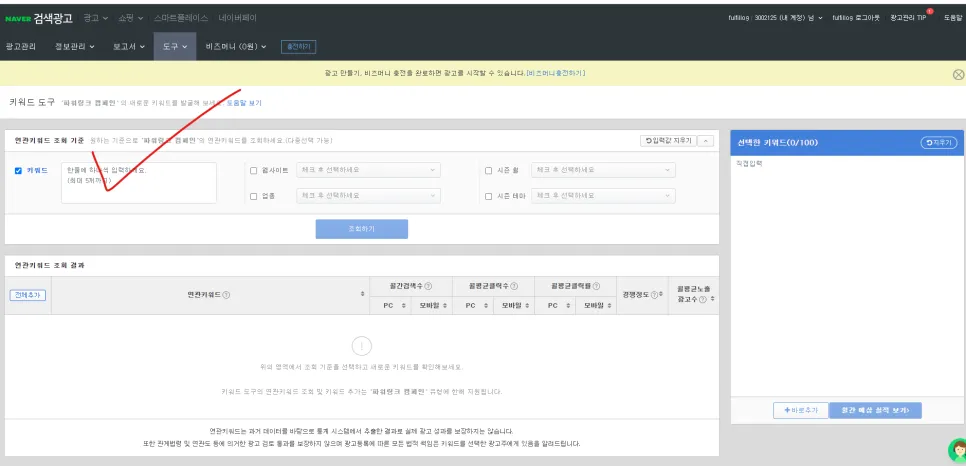Sort by 모바일 under 월평균클릭률
The width and height of the screenshot is (966, 466).
coord(608,305)
